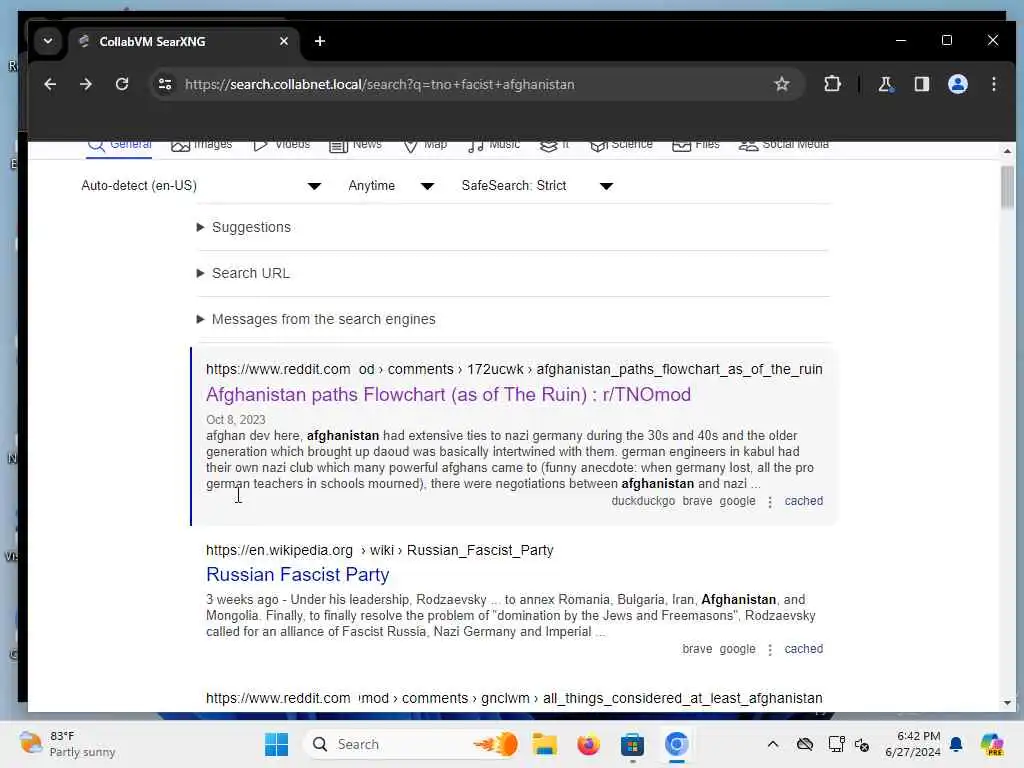Expand Messages from the search engines
The image size is (1024, 768).
coord(316,319)
